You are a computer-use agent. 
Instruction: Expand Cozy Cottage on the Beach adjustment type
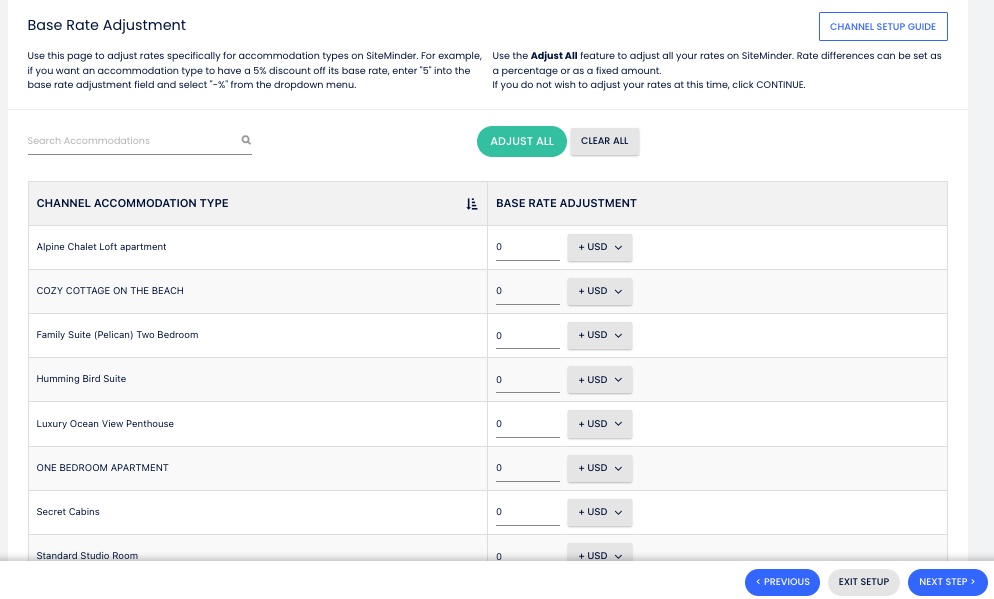[600, 292]
